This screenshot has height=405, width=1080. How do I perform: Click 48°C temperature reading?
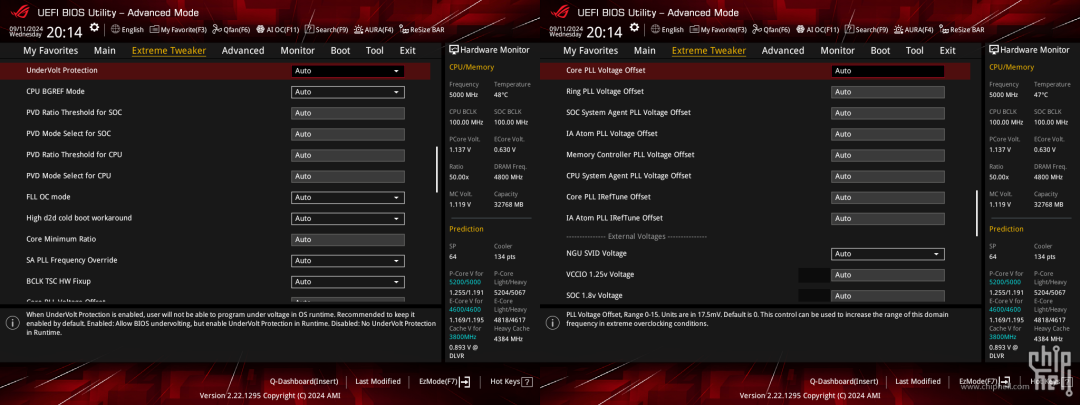pos(501,95)
